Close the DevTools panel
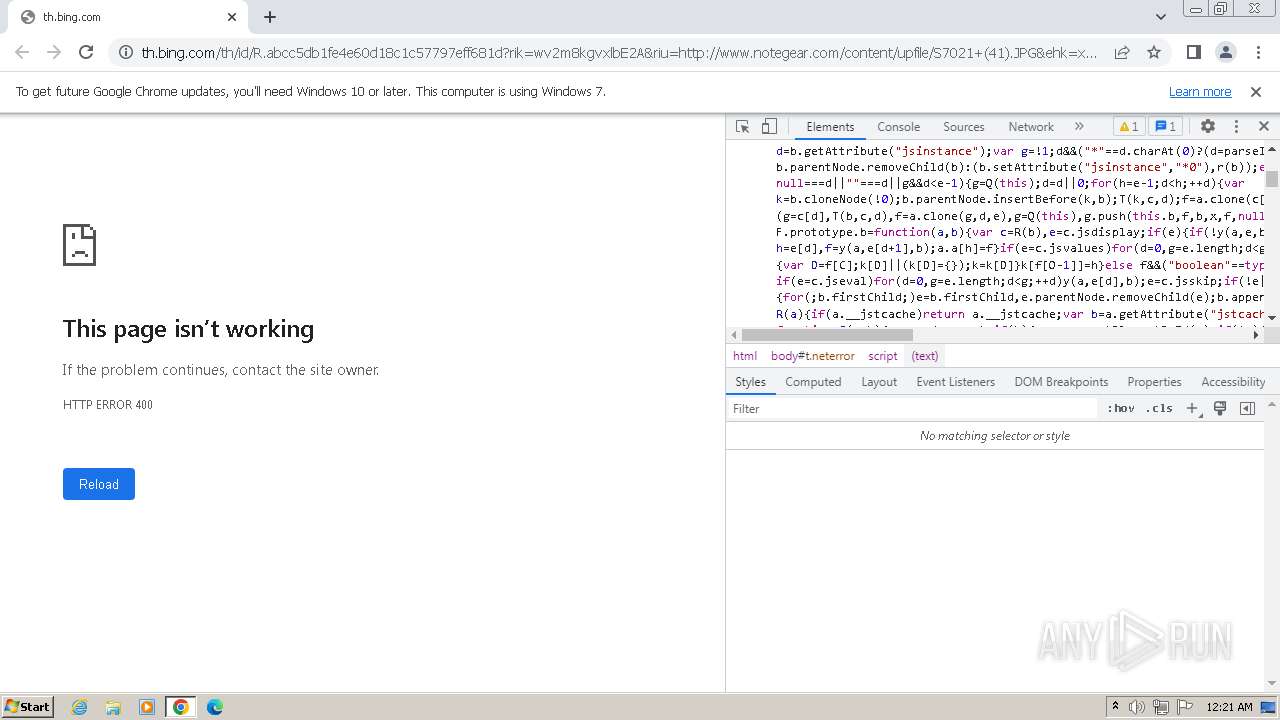 (1263, 127)
